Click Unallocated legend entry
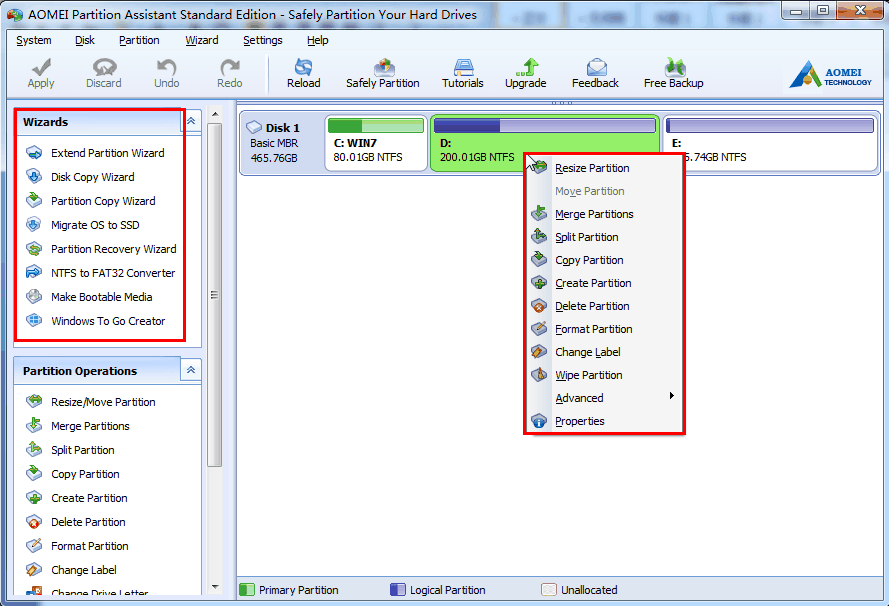 (579, 590)
